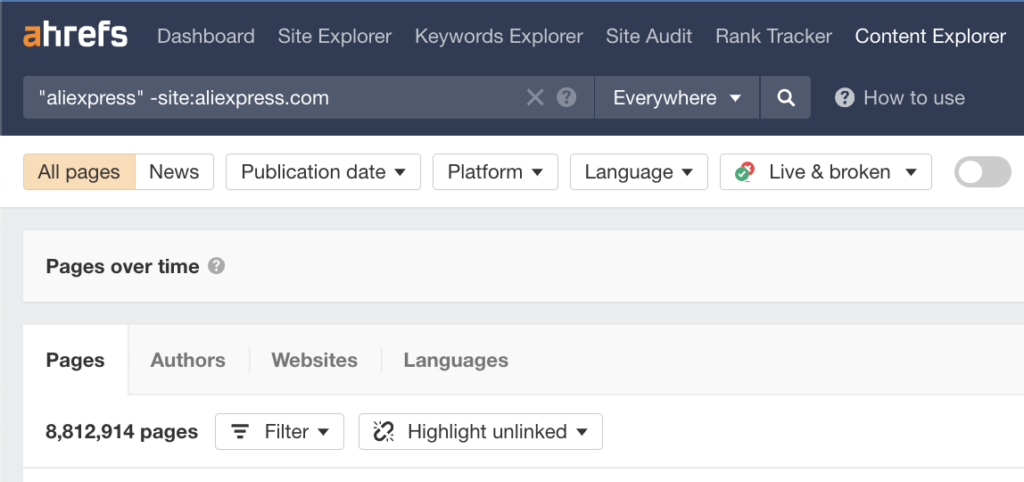1024x482 pixels.
Task: Run search with the magnifier button
Action: [786, 98]
